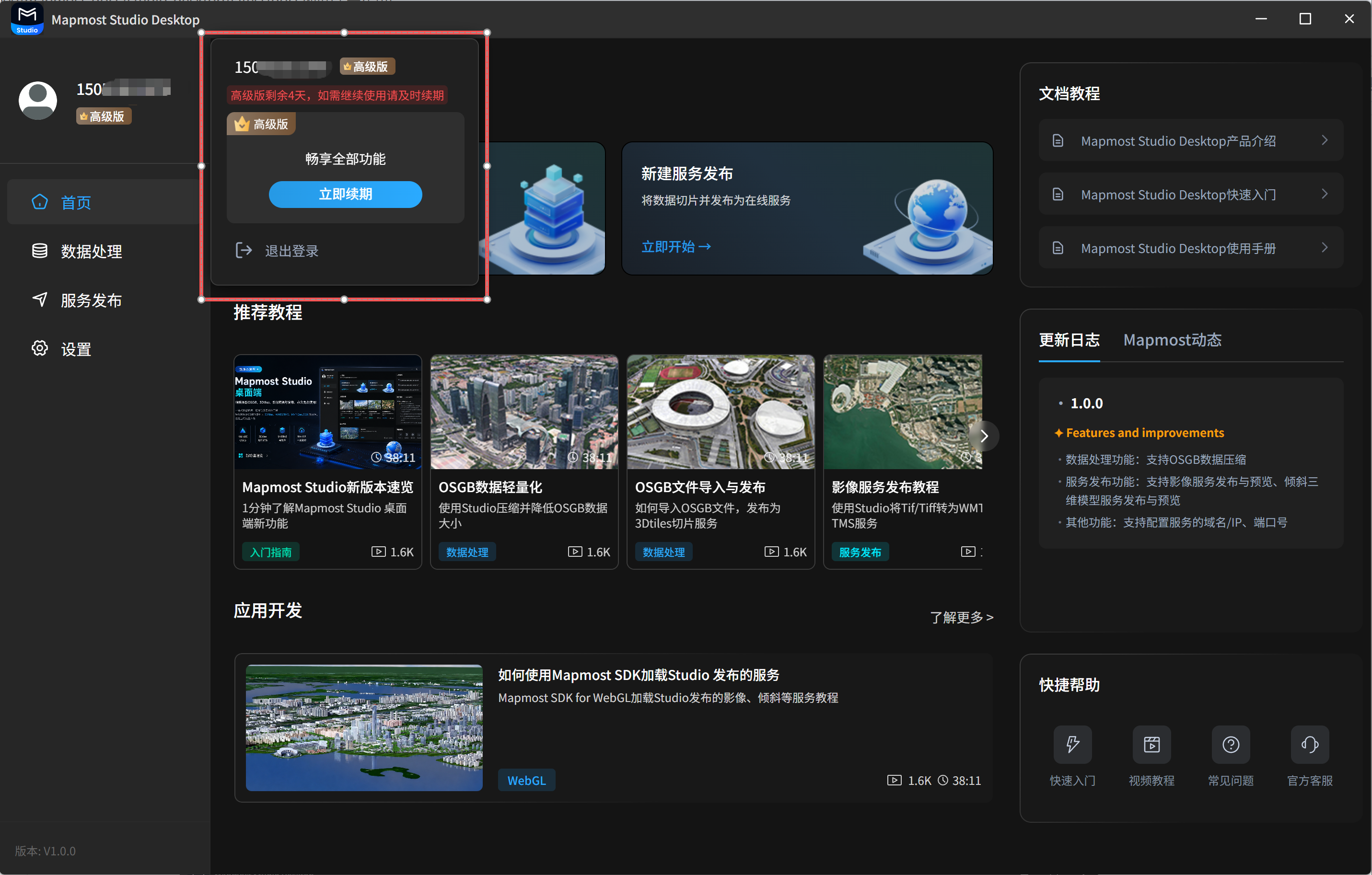The image size is (1372, 875).
Task: Click play count icon on Mapmost Studio新版本速览
Action: (378, 552)
